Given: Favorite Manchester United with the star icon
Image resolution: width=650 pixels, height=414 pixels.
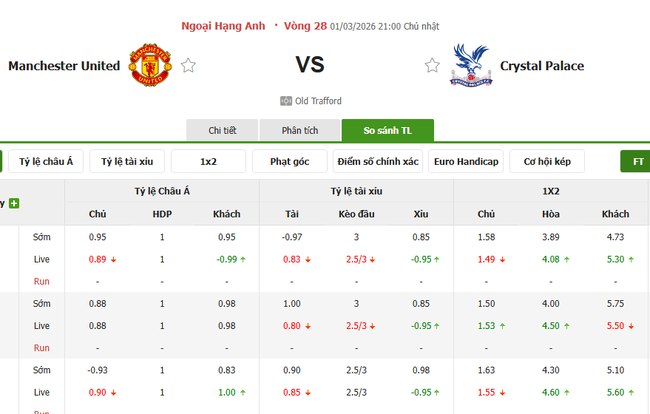Looking at the screenshot, I should coord(188,66).
